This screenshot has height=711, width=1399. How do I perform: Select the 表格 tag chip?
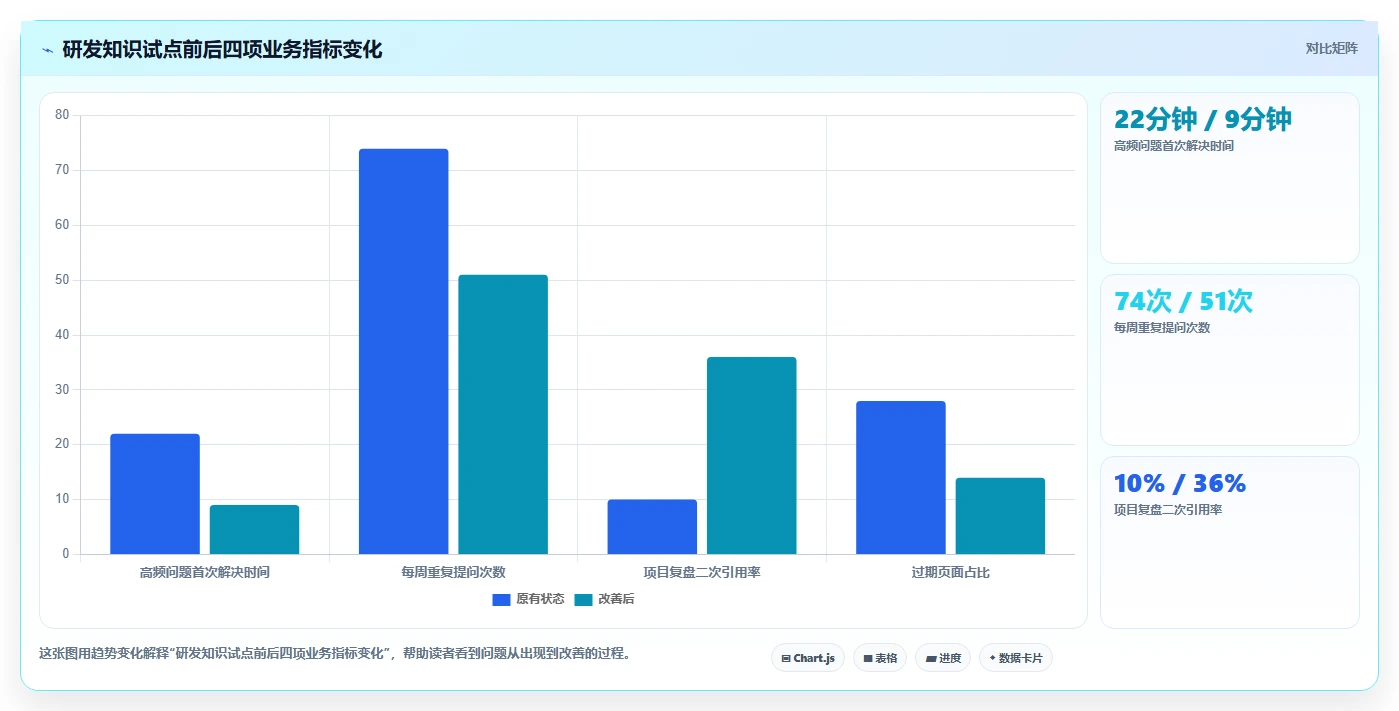[880, 658]
